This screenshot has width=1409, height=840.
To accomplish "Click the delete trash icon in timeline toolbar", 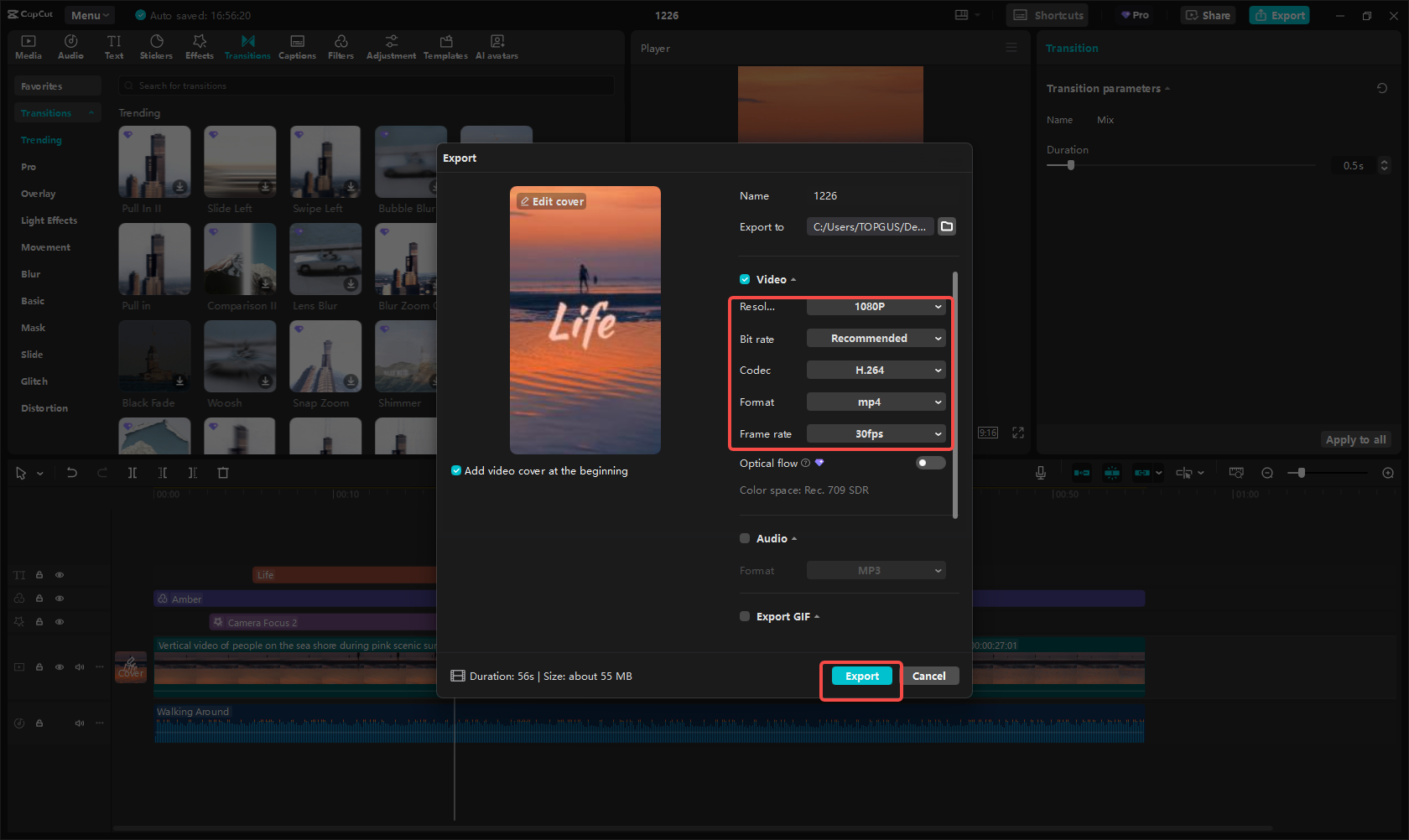I will point(223,473).
